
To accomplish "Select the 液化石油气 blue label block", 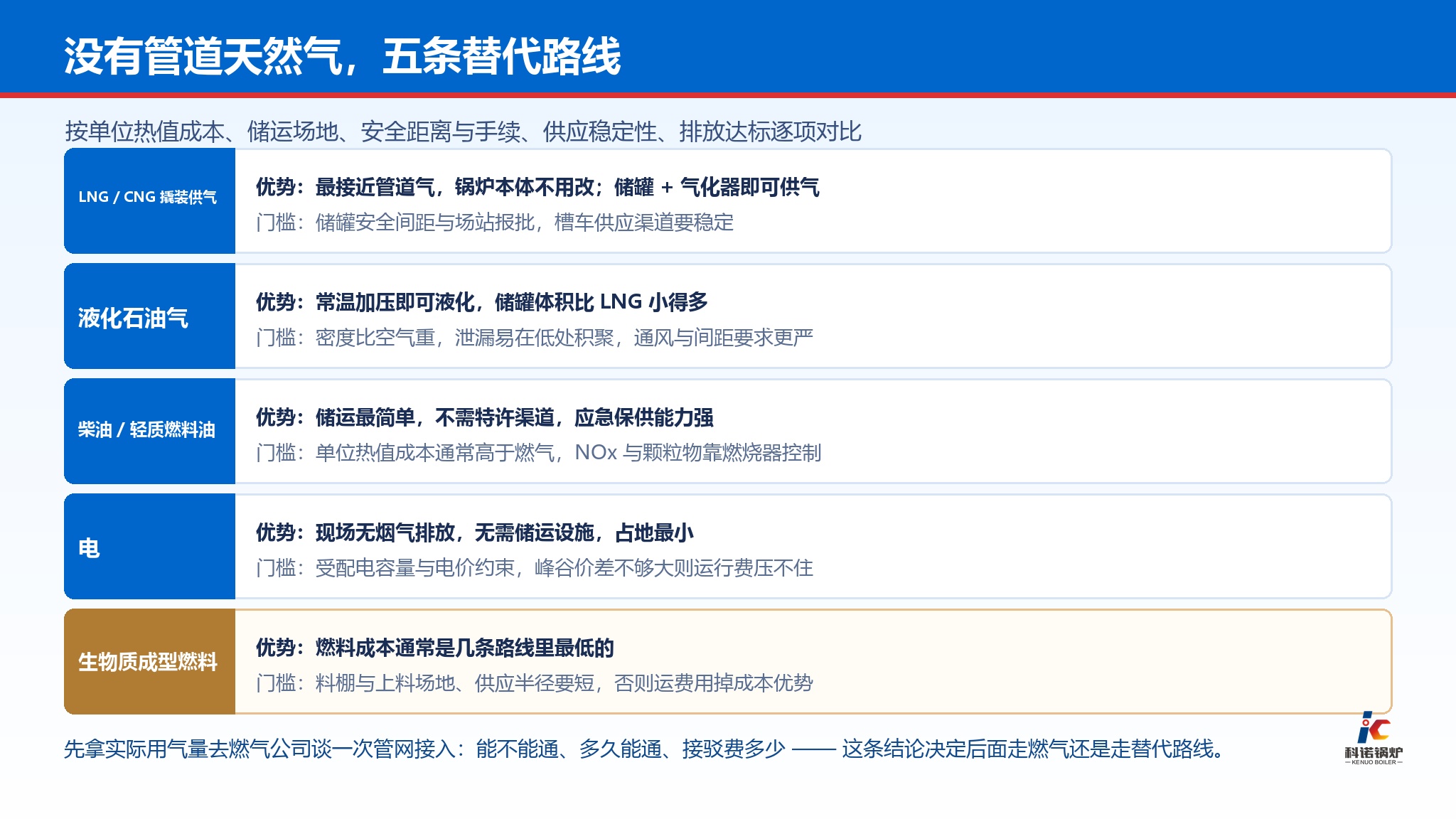I will [149, 316].
